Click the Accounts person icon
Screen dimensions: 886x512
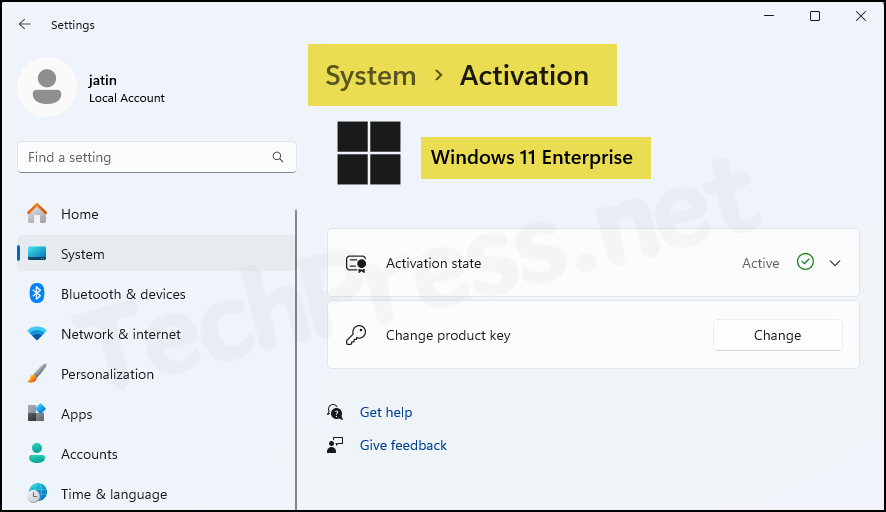(37, 453)
